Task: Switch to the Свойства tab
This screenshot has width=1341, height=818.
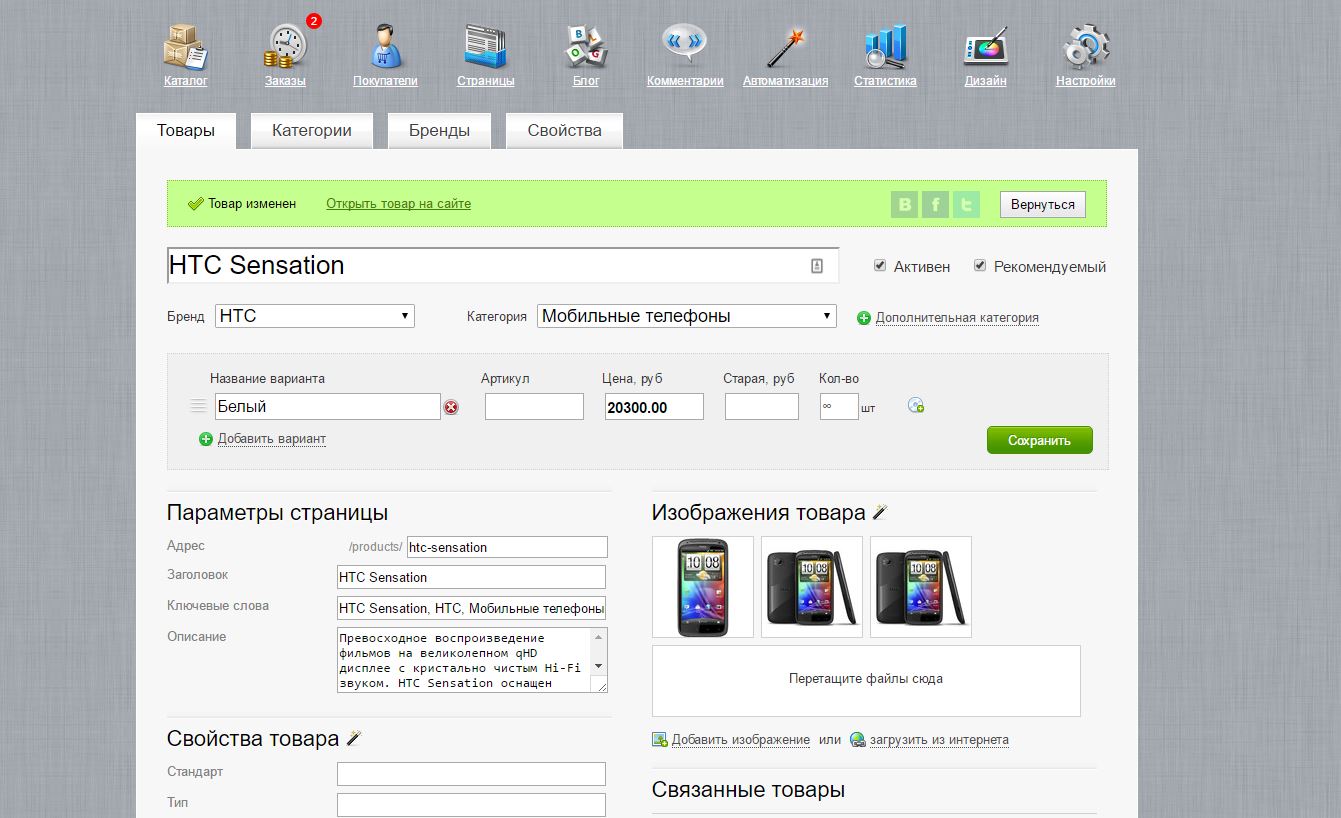Action: pyautogui.click(x=565, y=131)
